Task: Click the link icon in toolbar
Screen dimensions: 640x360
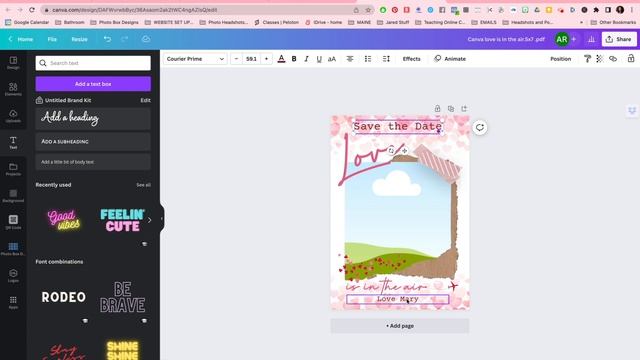Action: 613,59
